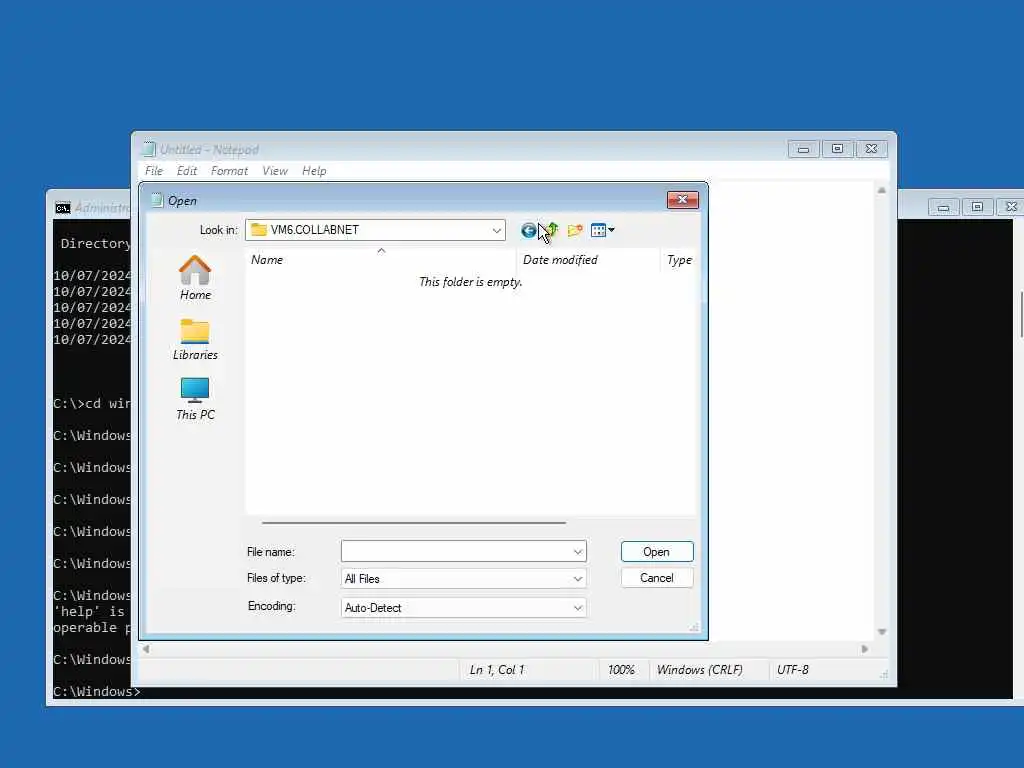Minimize the Command Prompt window
This screenshot has width=1024, height=768.
click(x=944, y=207)
